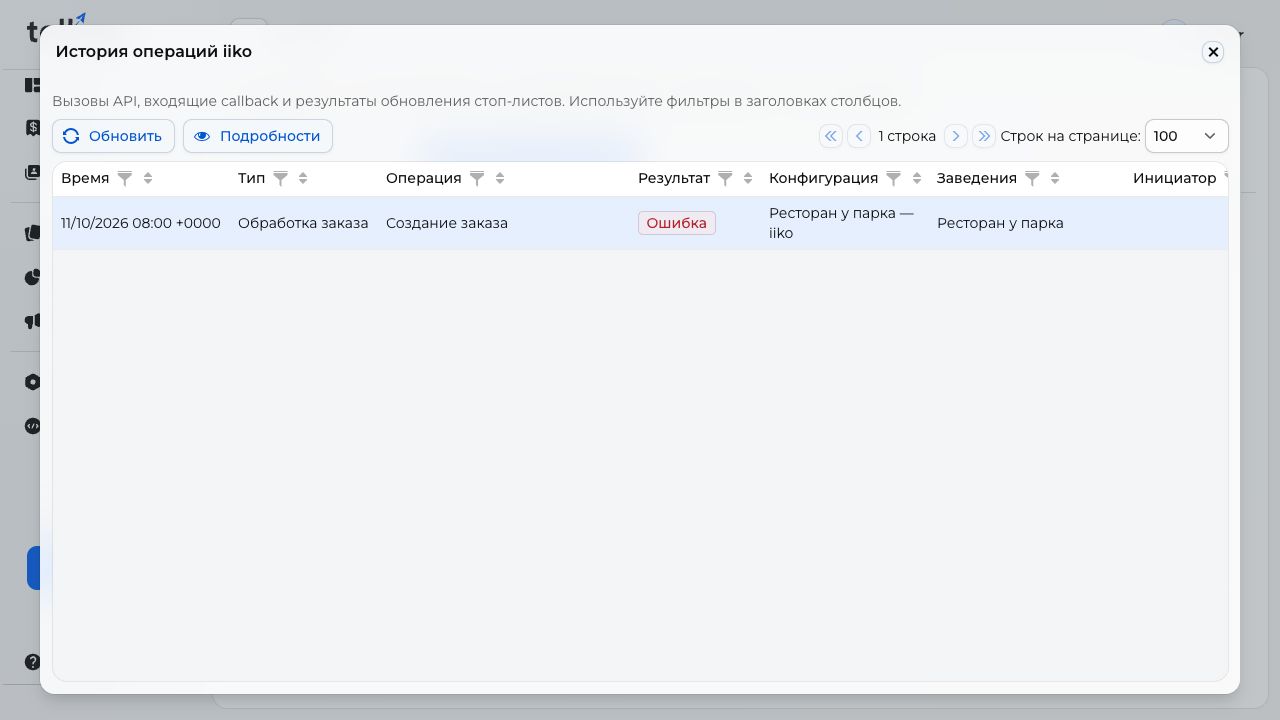Image resolution: width=1280 pixels, height=720 pixels.
Task: Click the Ошибка result badge
Action: point(677,223)
